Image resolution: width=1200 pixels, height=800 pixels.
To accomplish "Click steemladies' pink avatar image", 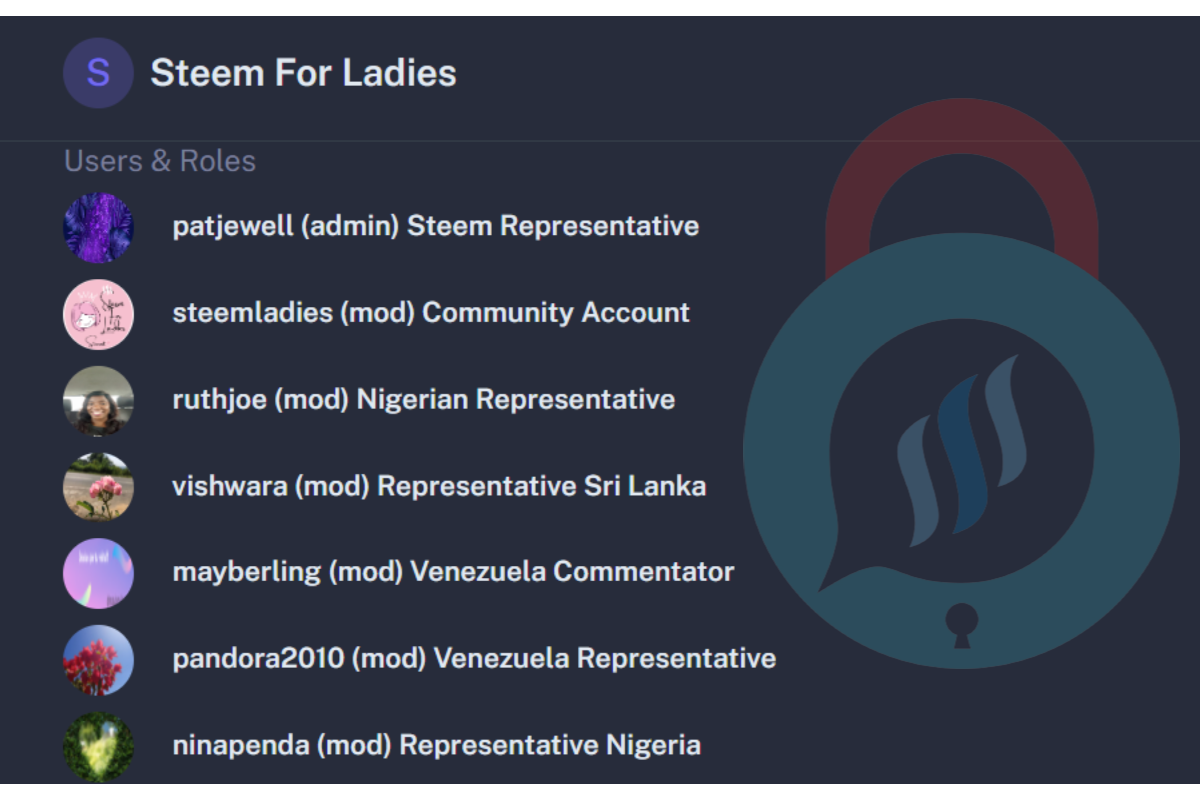I will click(98, 314).
